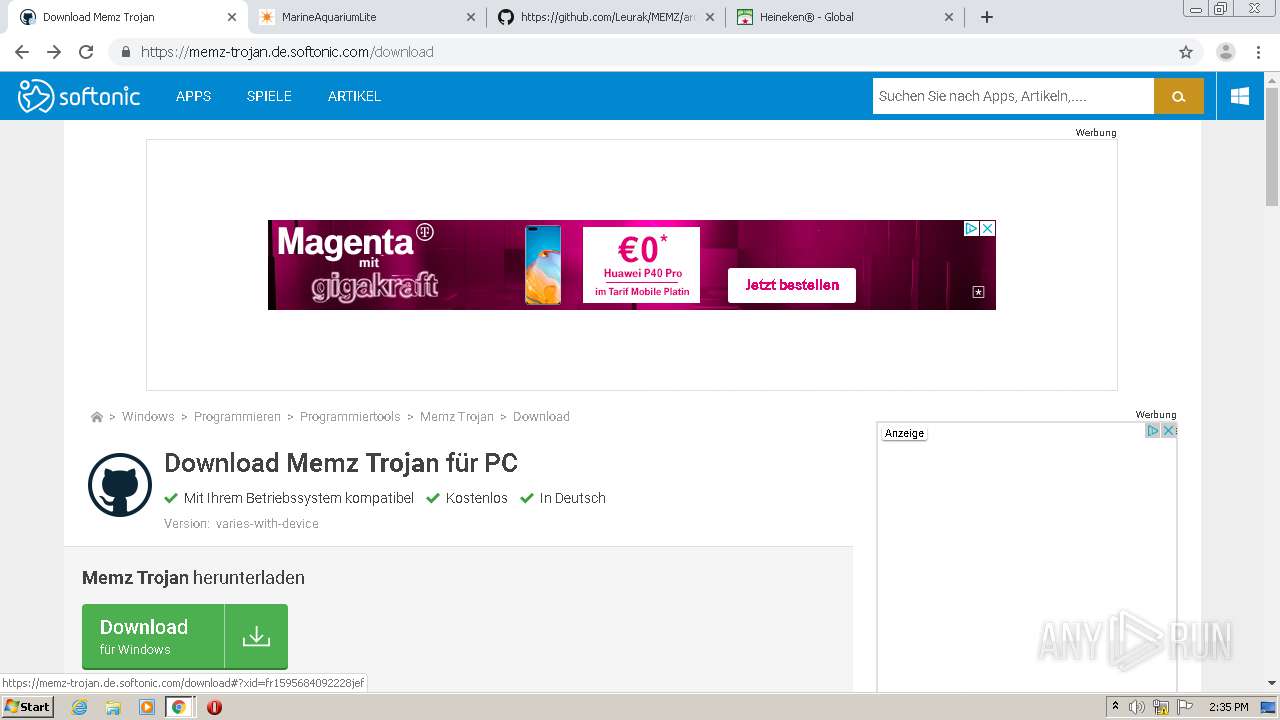Open the APPS menu
Image resolution: width=1280 pixels, height=720 pixels.
tap(193, 96)
